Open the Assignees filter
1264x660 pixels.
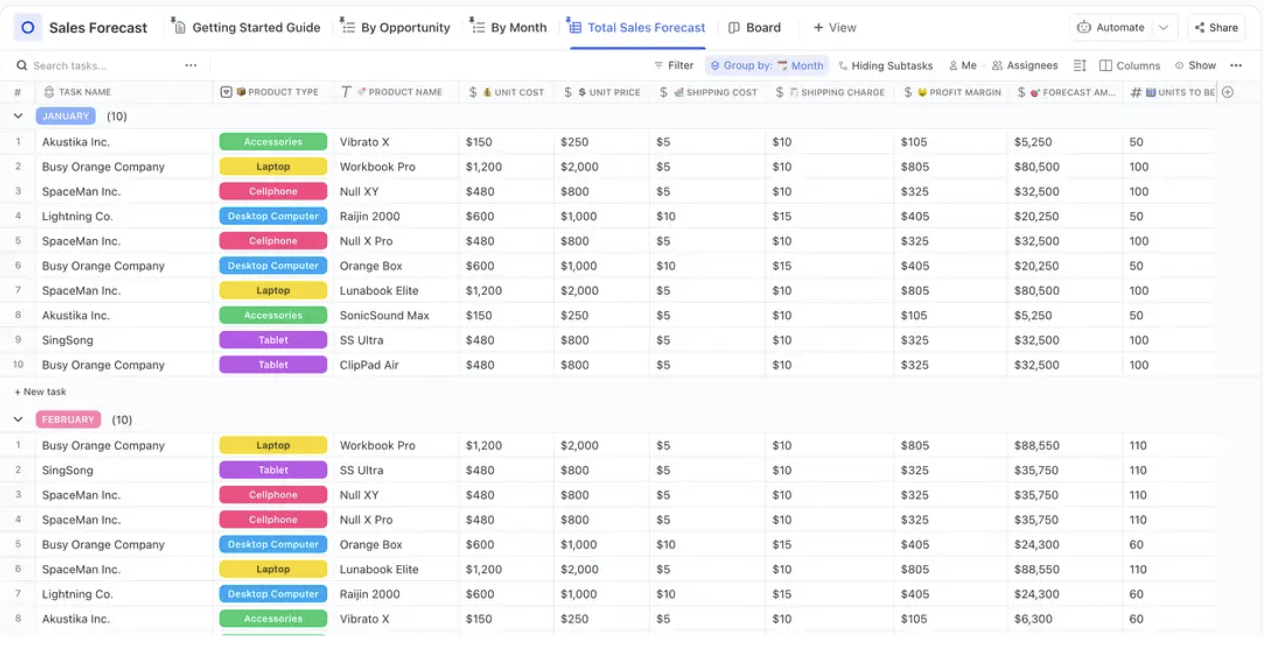1024,66
